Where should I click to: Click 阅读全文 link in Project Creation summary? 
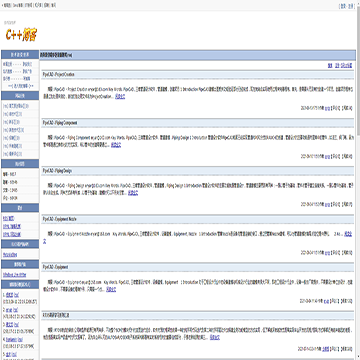120,97
